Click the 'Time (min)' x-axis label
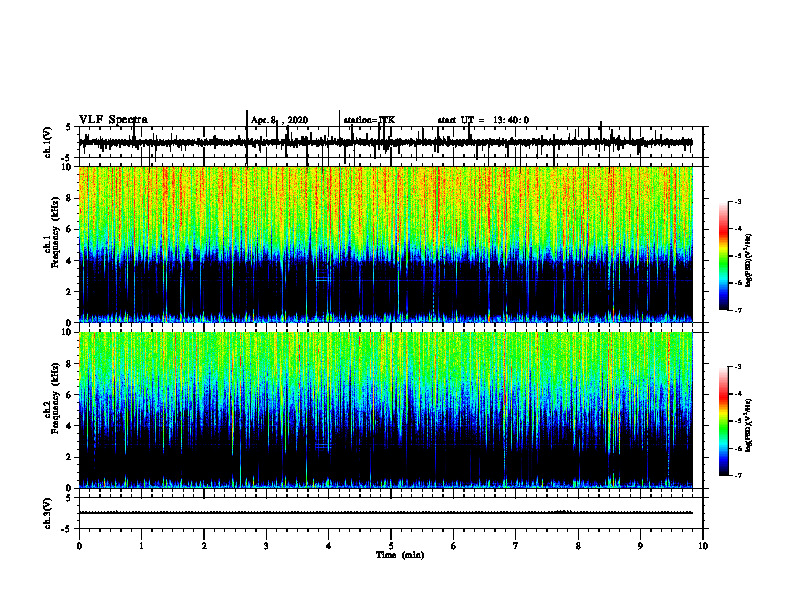This screenshot has width=792, height=612. coord(400,555)
